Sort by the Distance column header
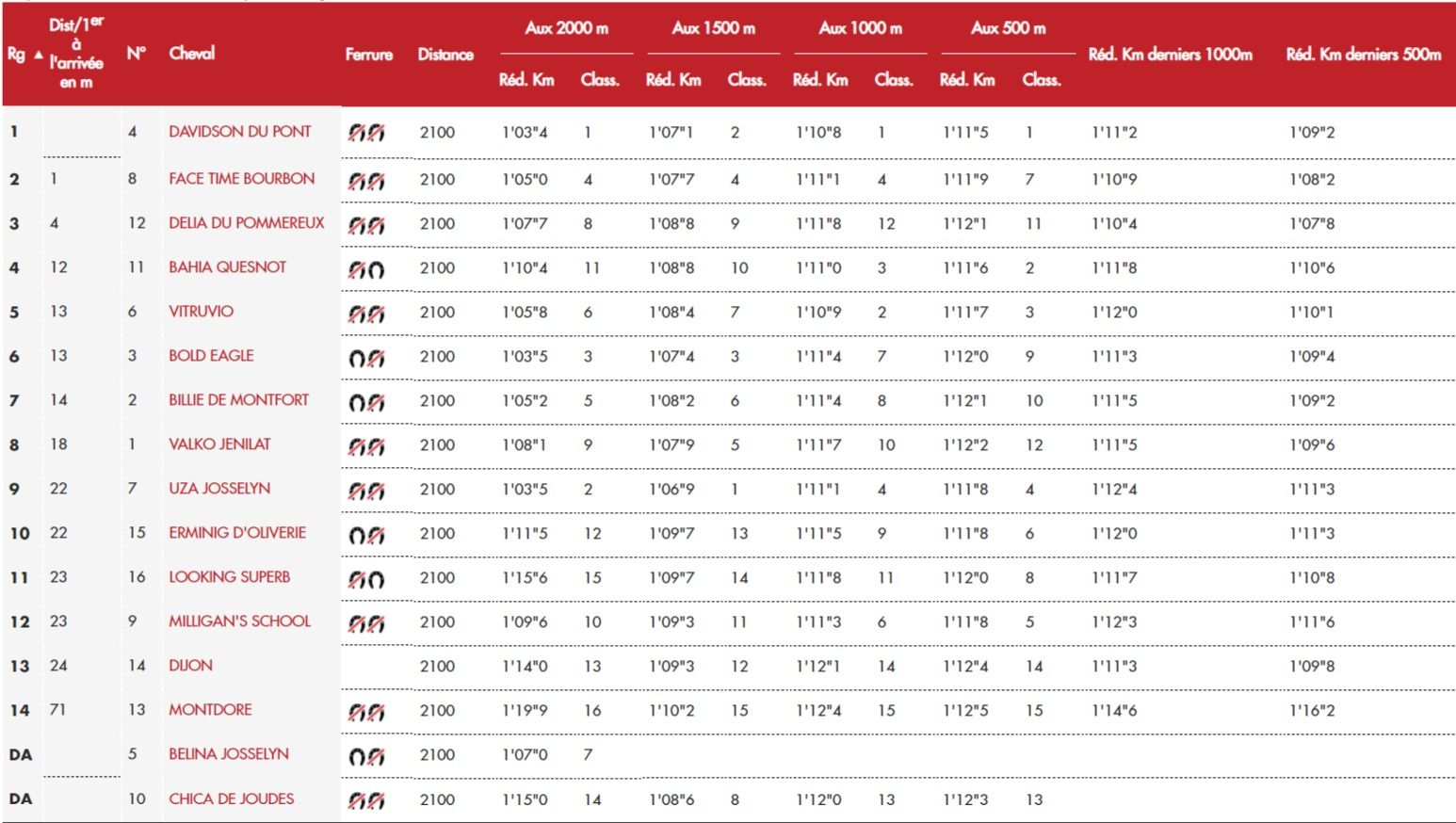Viewport: 1456px width, 823px height. 445,55
